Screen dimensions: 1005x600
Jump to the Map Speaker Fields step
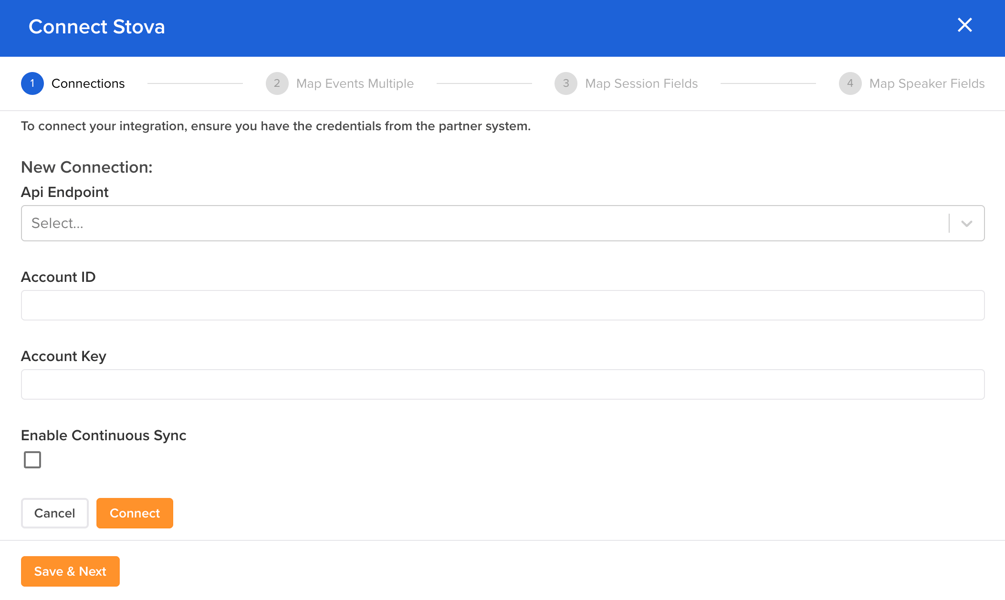pyautogui.click(x=926, y=84)
